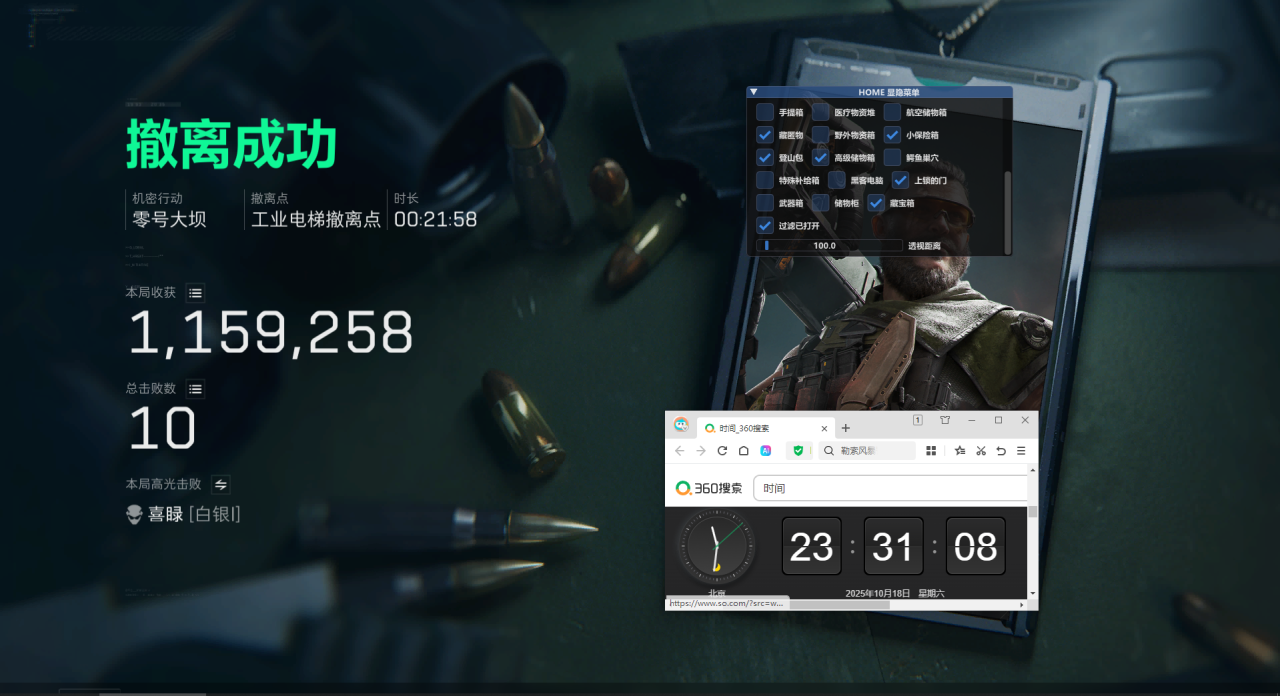
Task: Enable the 手提箱 checkbox
Action: click(764, 113)
